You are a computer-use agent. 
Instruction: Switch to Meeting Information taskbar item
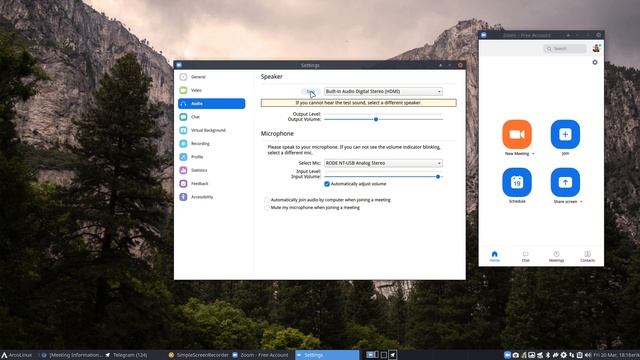72,355
